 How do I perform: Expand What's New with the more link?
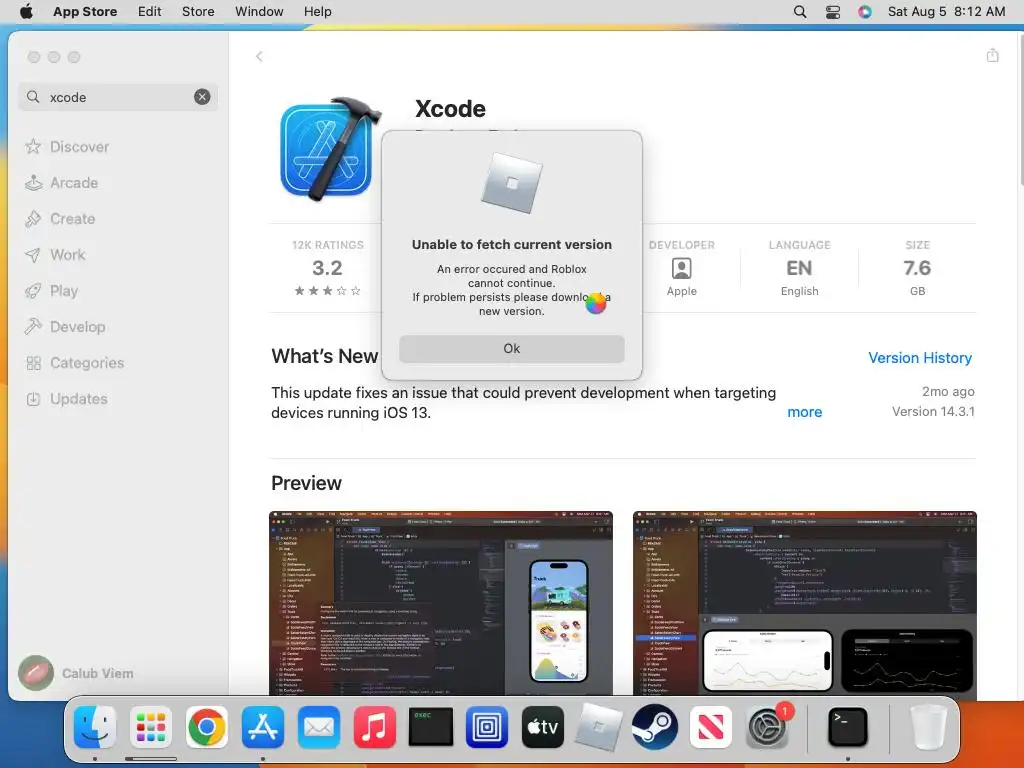point(805,412)
